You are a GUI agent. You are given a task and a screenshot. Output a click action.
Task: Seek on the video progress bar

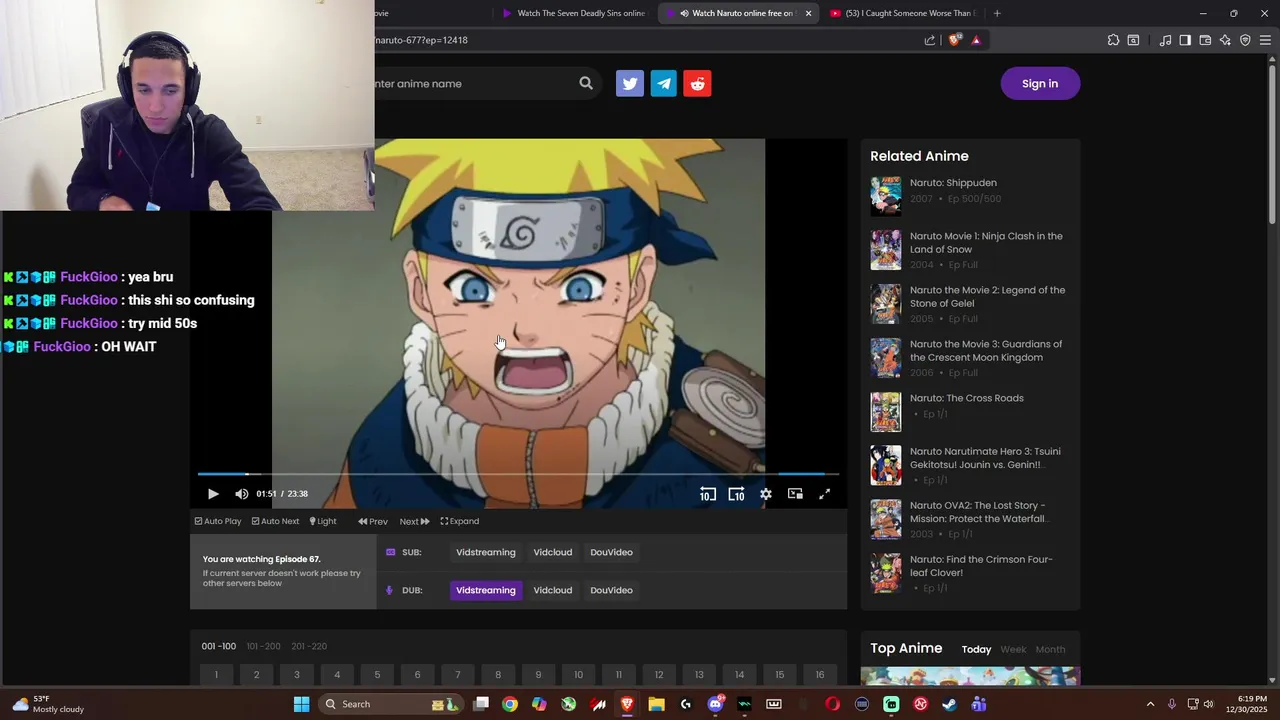coord(518,474)
